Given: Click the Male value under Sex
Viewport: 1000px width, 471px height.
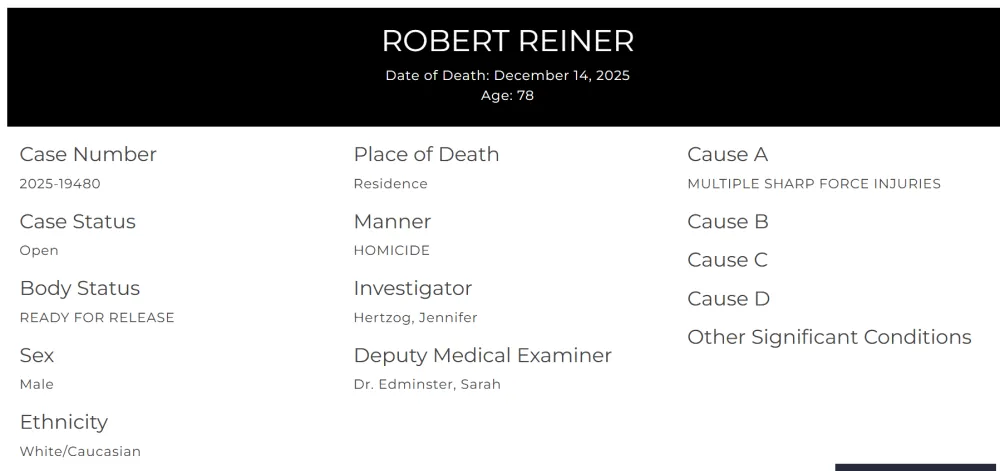Looking at the screenshot, I should (x=37, y=385).
